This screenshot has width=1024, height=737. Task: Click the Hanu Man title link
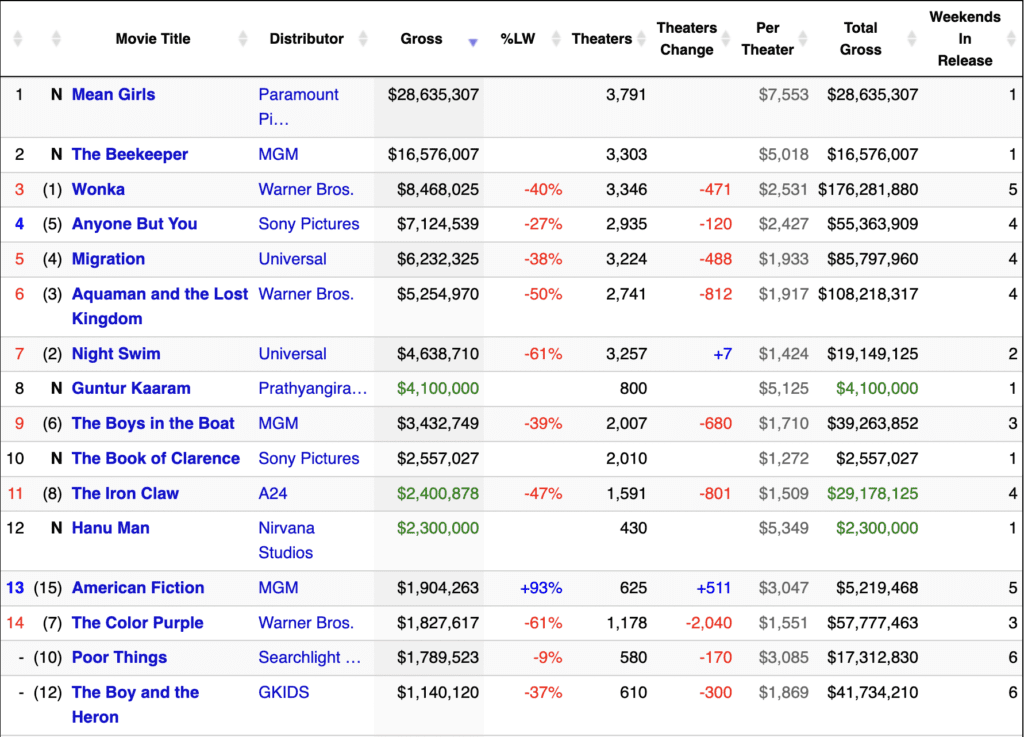110,528
